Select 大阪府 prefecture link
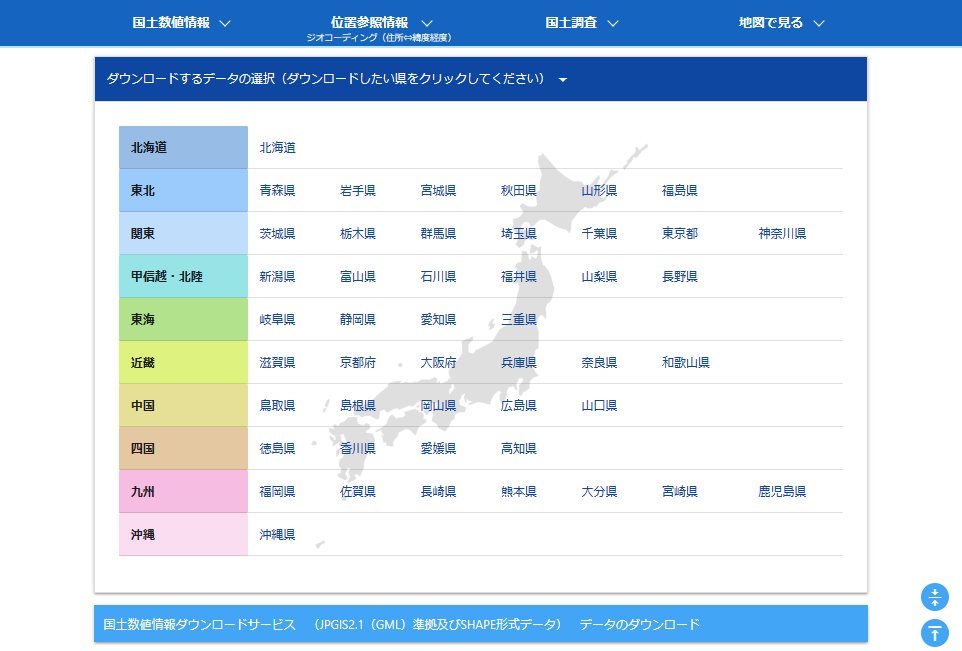This screenshot has width=962, height=651. [x=438, y=362]
